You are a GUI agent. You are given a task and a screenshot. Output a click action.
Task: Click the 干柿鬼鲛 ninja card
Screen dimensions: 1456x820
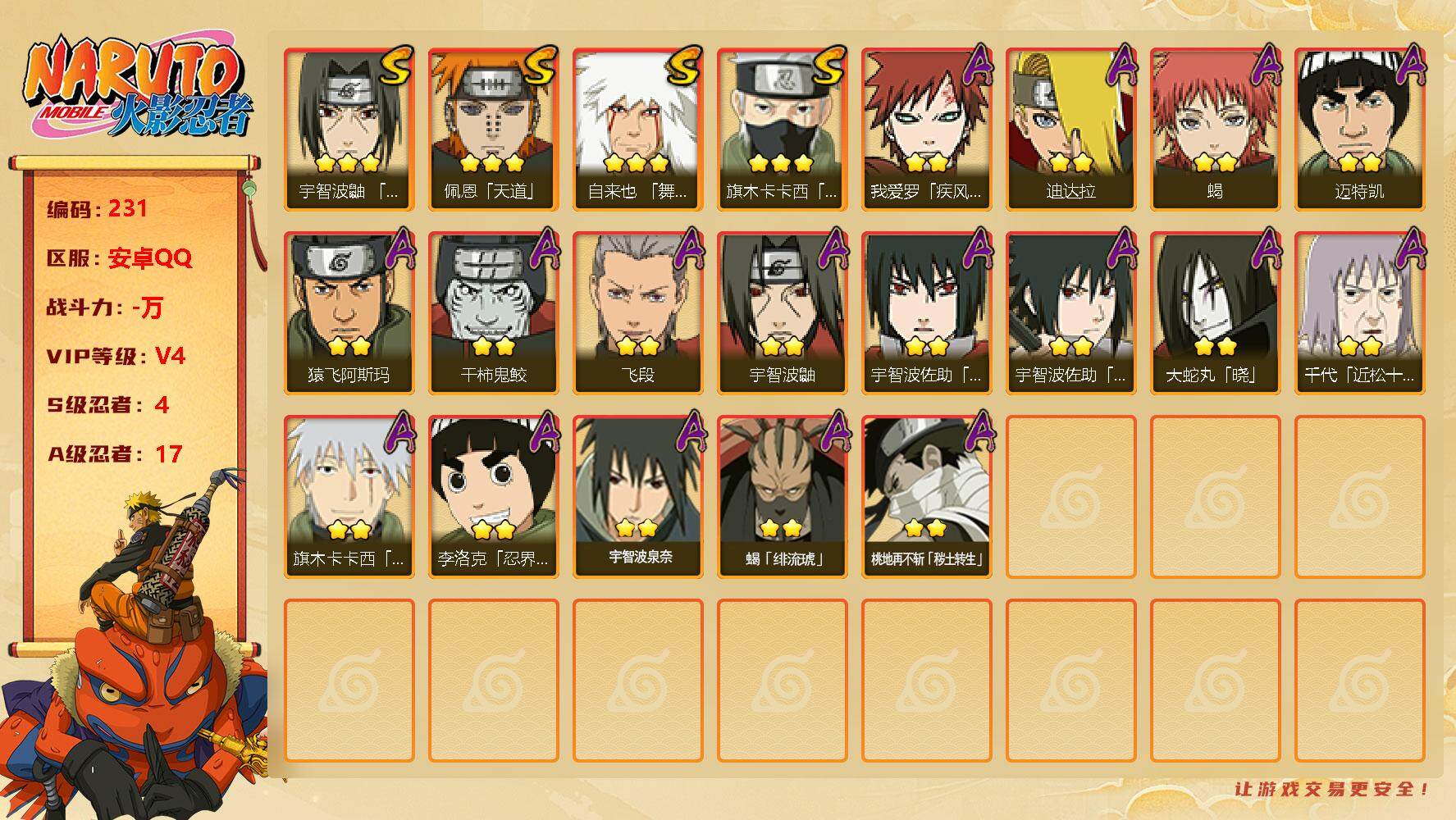point(493,313)
